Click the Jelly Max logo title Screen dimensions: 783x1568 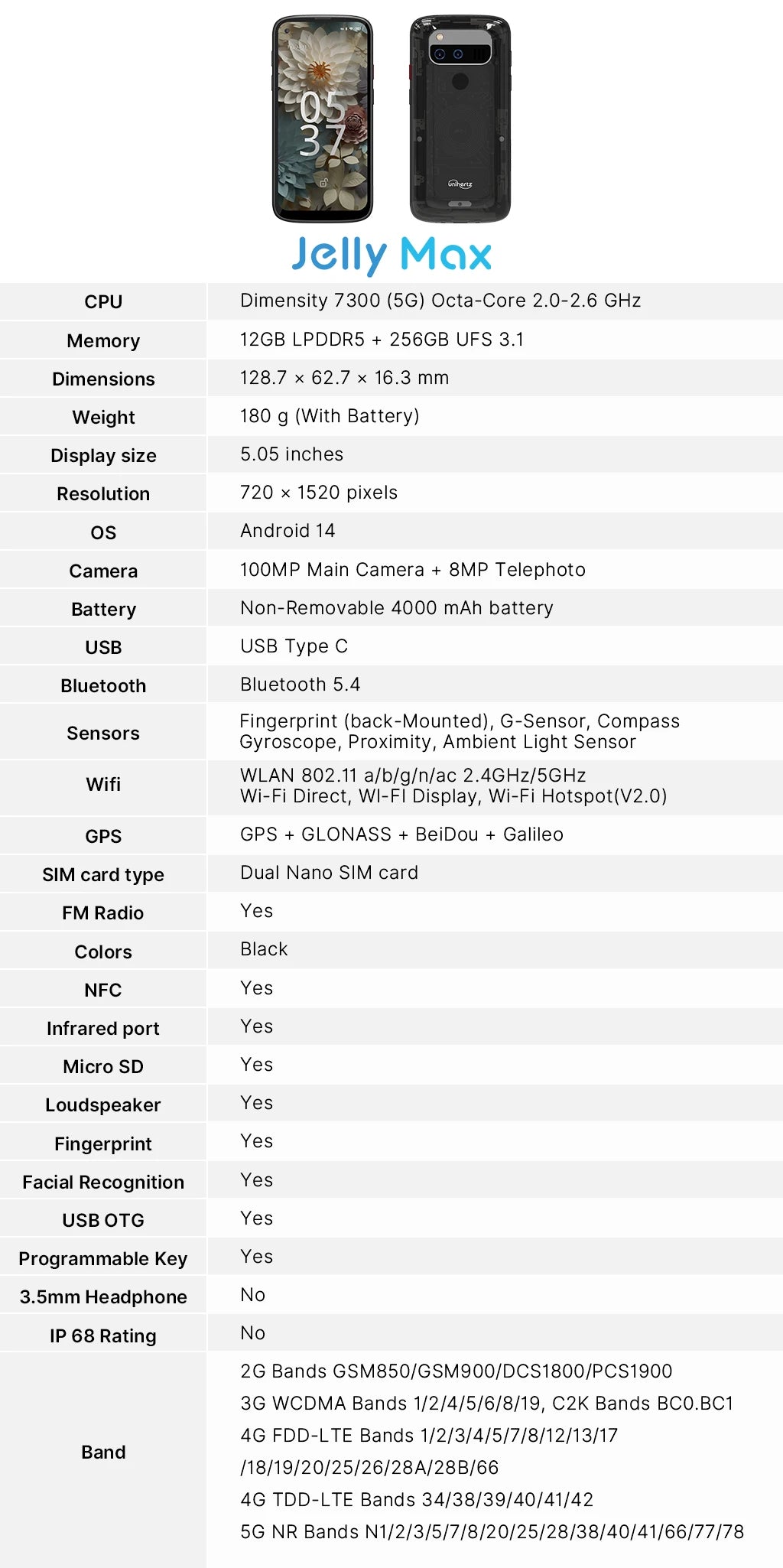pos(391,255)
